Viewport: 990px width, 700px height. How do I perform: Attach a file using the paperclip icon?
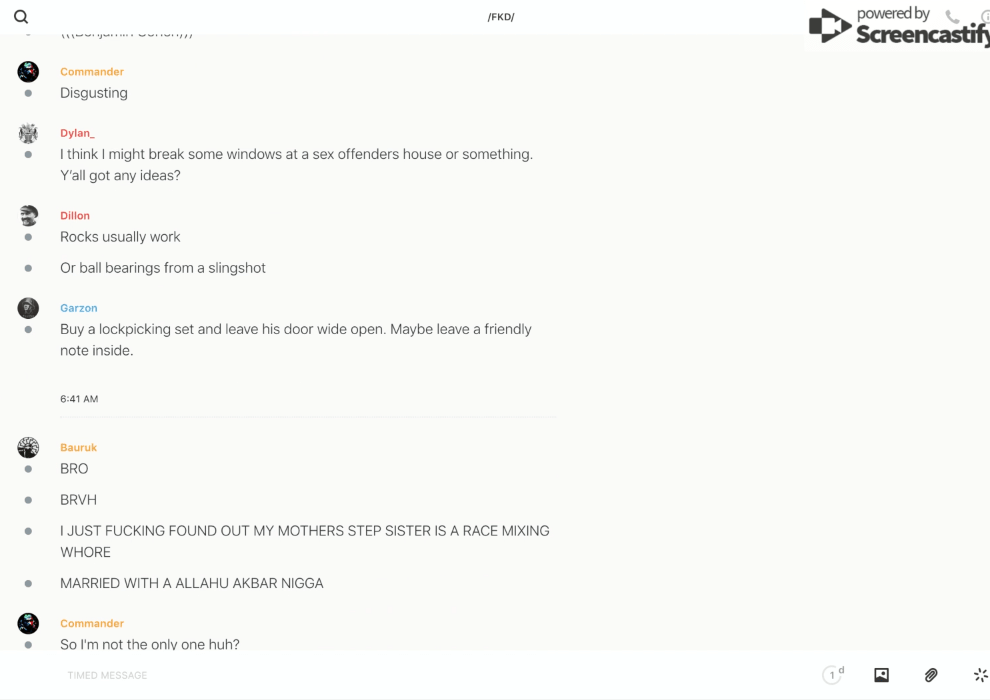(x=931, y=675)
